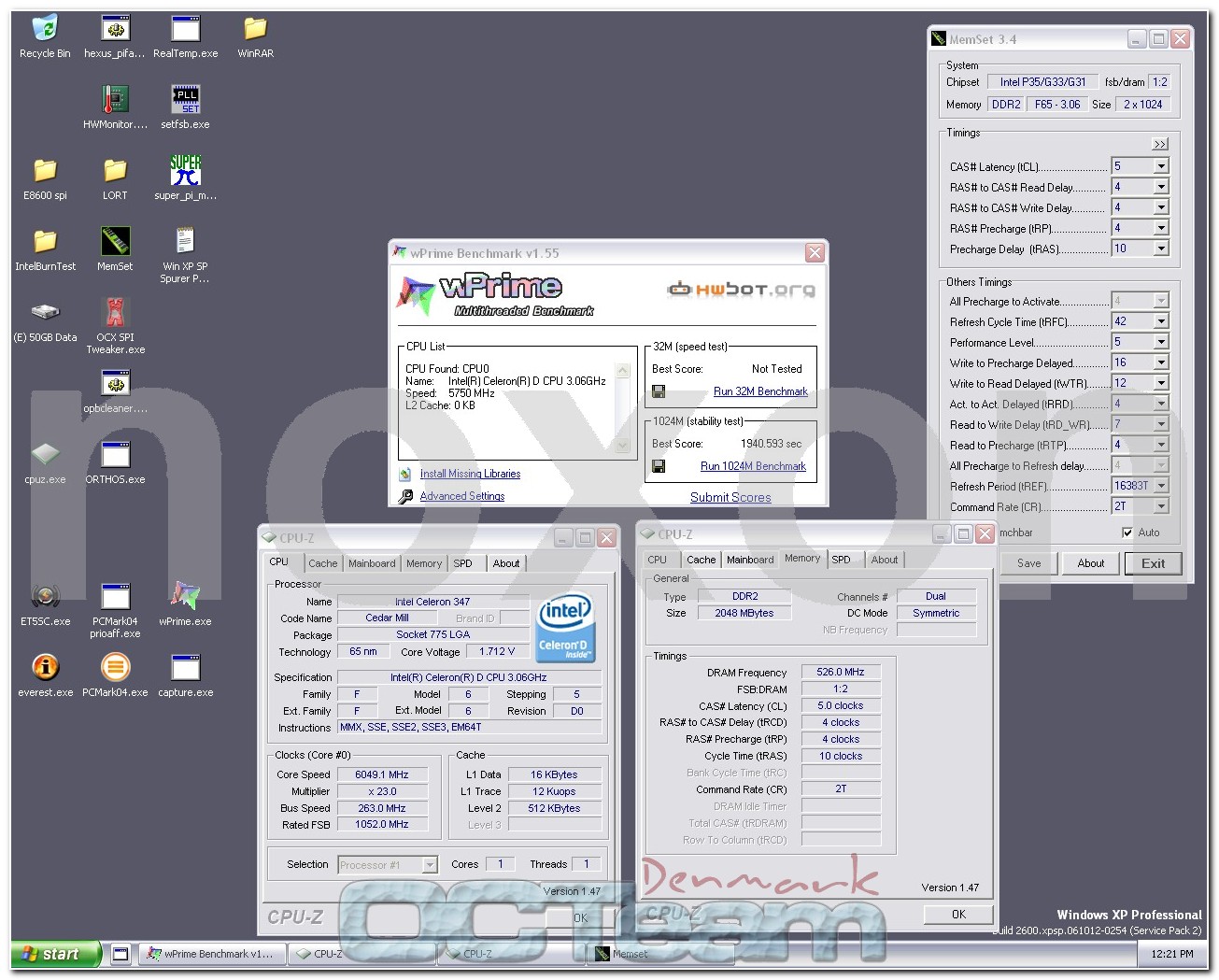Screen dimensions: 1219x980
Task: Click OK in right CPU-Z window
Action: [x=958, y=915]
